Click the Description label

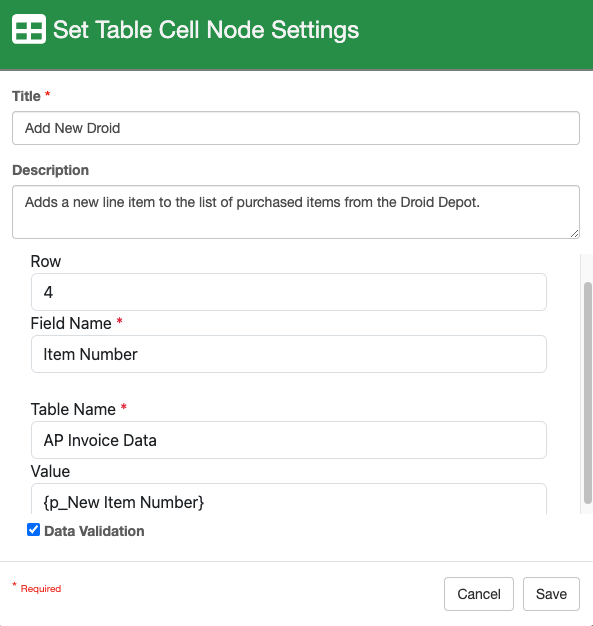tap(51, 170)
